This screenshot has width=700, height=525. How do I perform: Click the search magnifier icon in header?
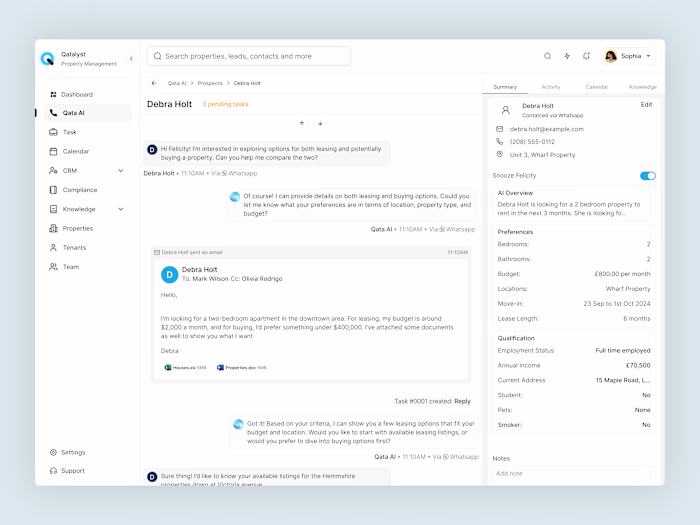pyautogui.click(x=547, y=56)
